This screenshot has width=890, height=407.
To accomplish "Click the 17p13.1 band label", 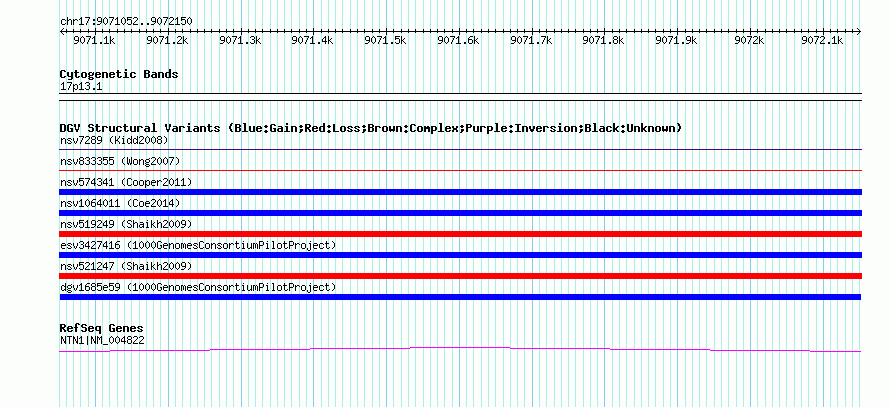I will [x=81, y=87].
